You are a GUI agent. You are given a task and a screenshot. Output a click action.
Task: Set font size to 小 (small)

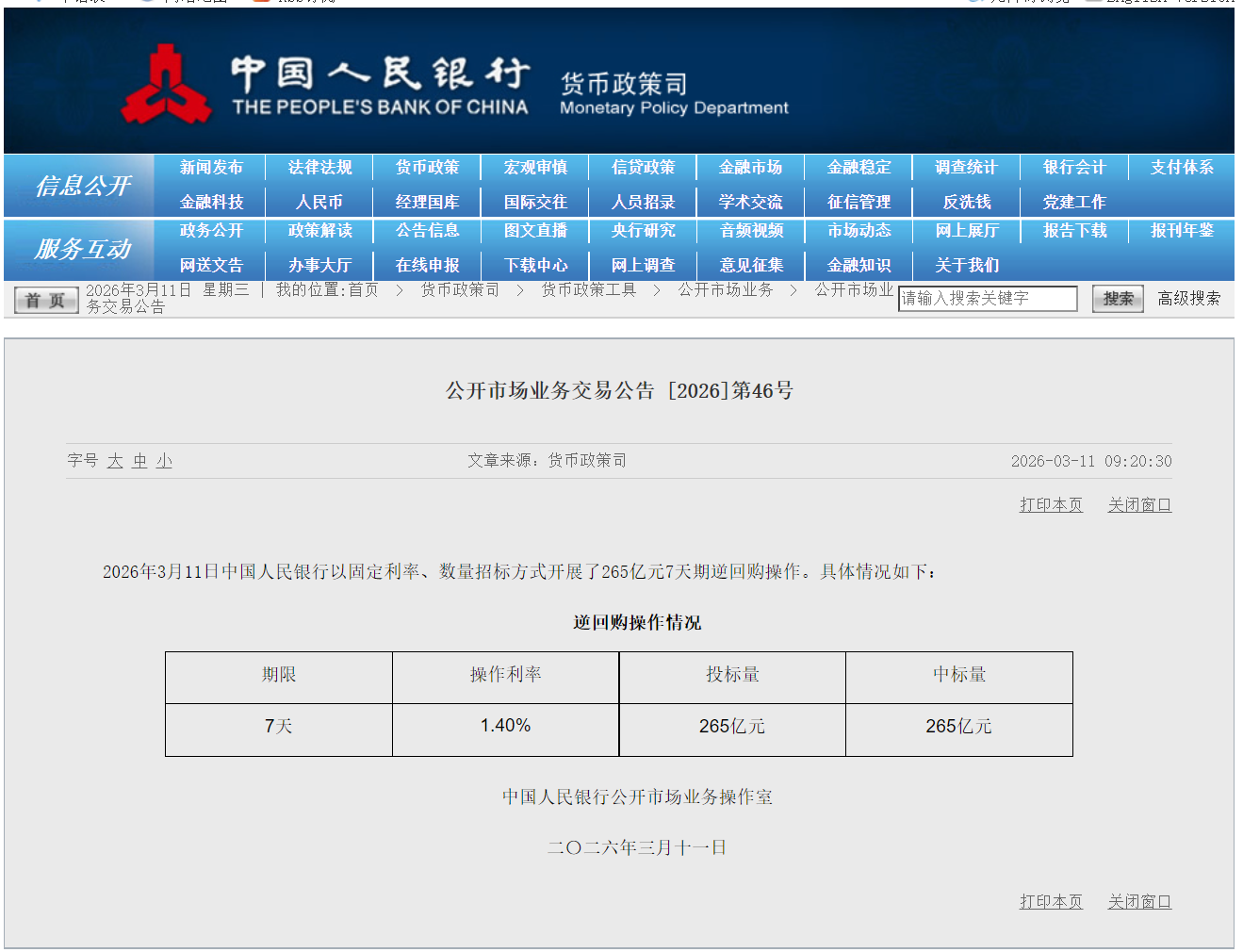pos(164,461)
